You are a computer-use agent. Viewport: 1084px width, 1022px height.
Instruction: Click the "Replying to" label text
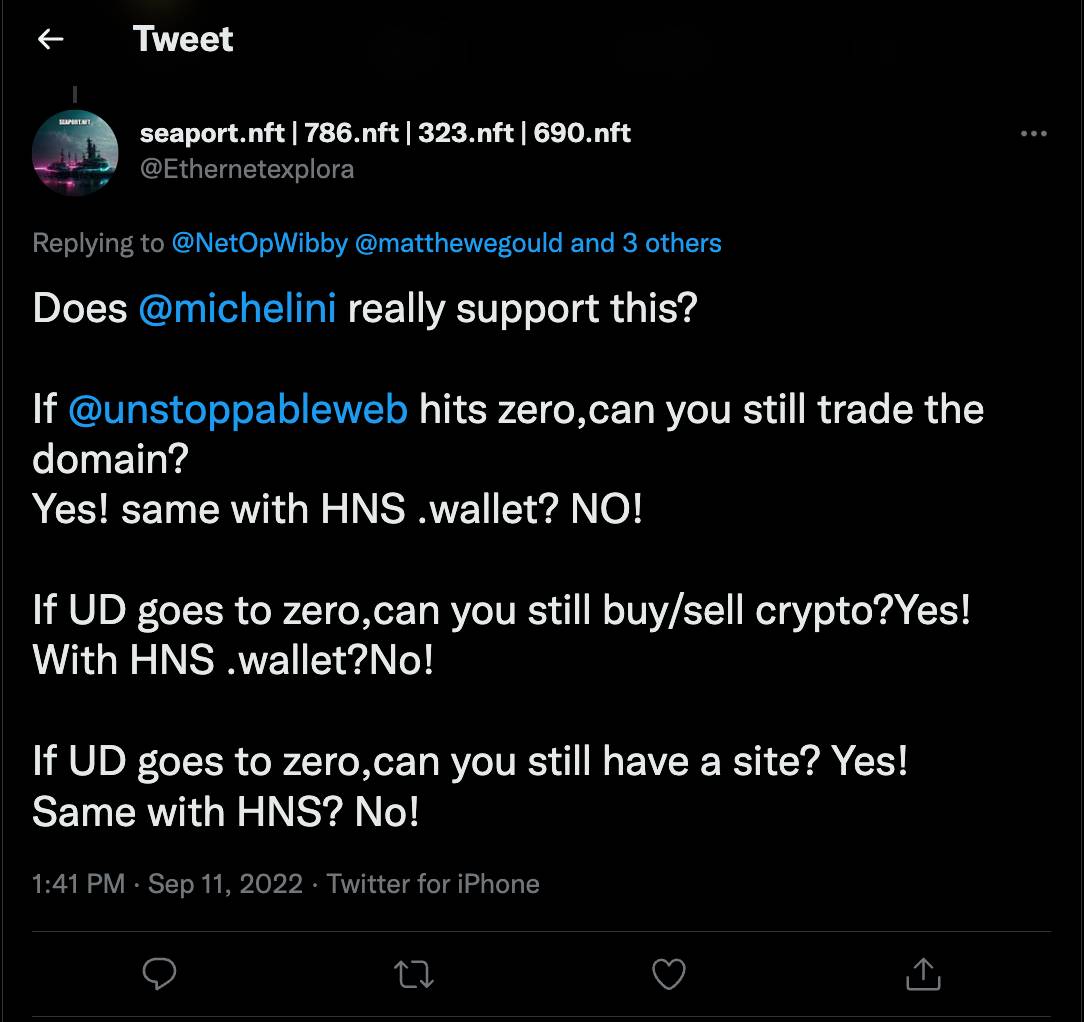[98, 243]
